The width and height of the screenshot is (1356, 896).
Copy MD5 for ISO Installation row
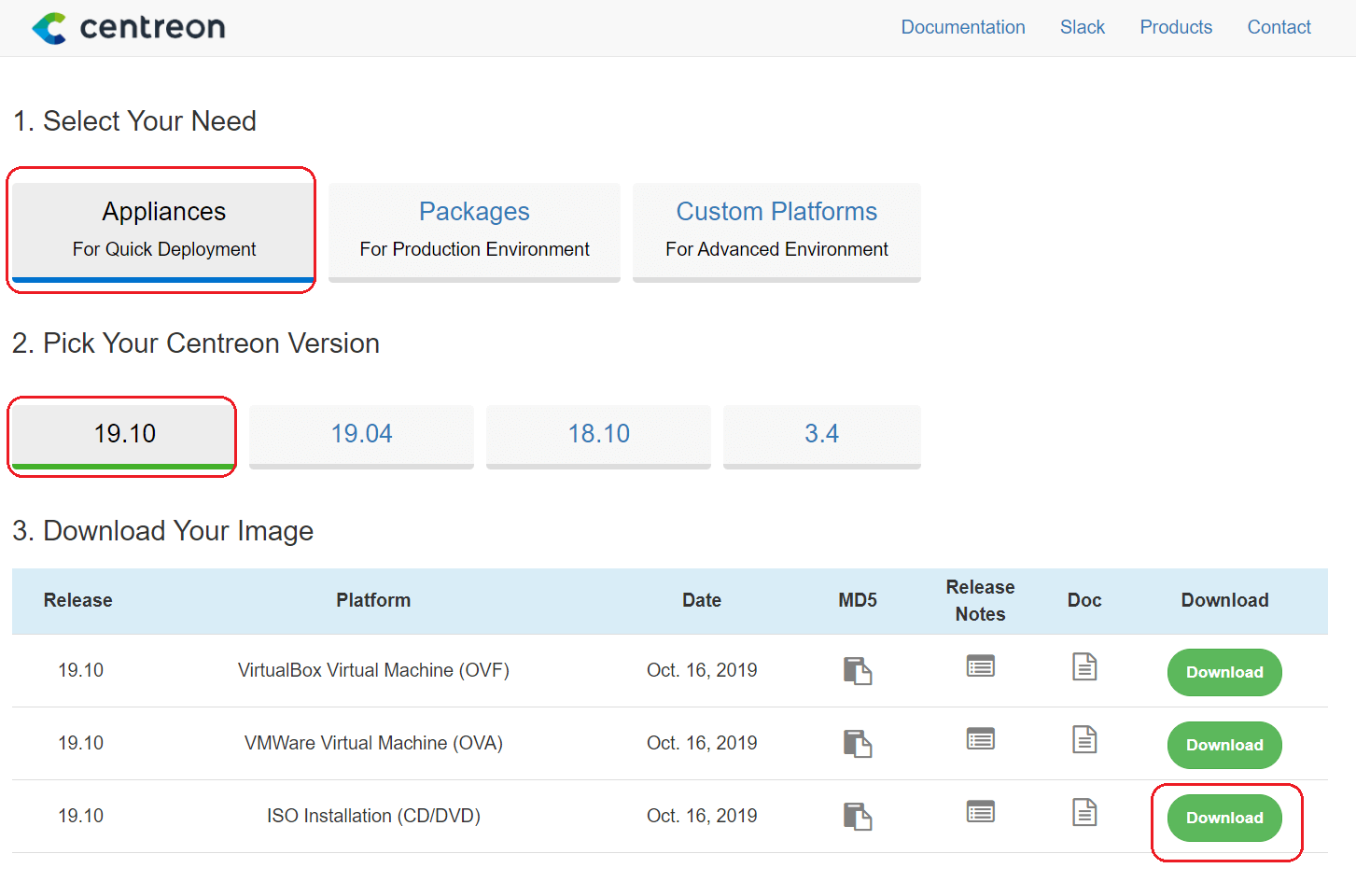coord(858,817)
